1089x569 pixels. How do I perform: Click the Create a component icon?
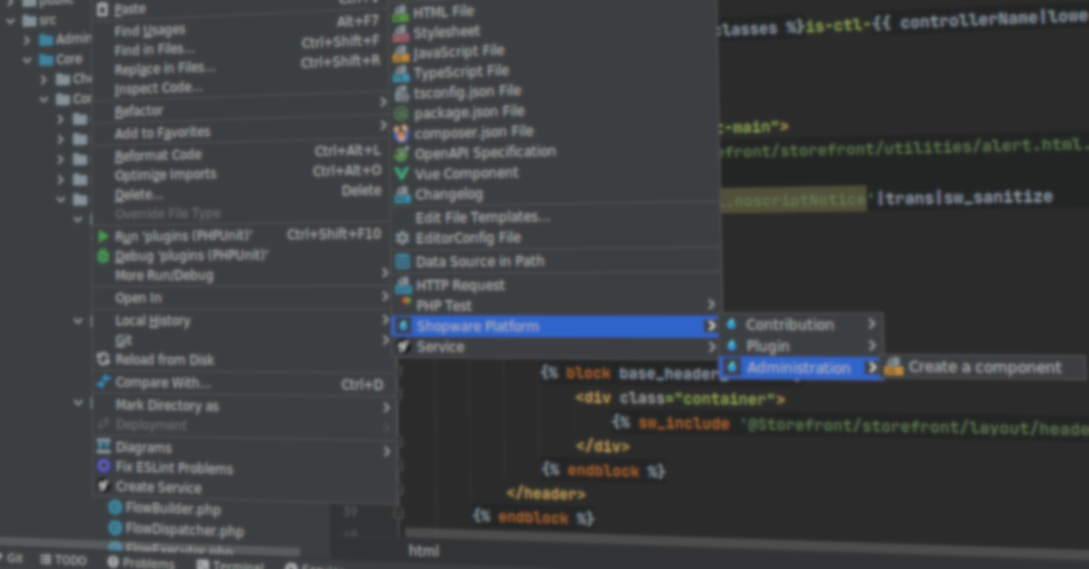[x=893, y=367]
